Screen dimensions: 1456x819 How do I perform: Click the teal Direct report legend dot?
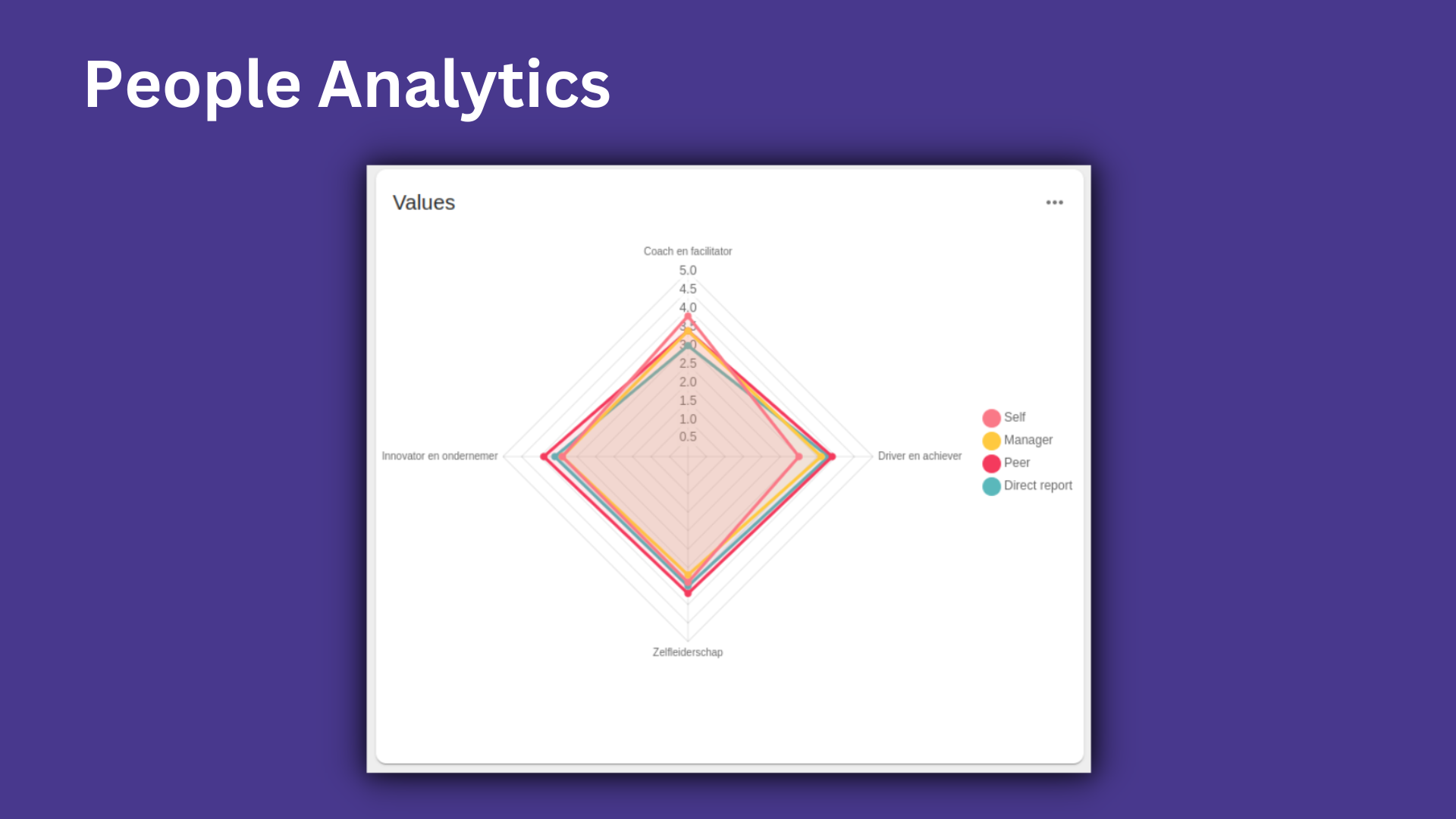tap(991, 486)
